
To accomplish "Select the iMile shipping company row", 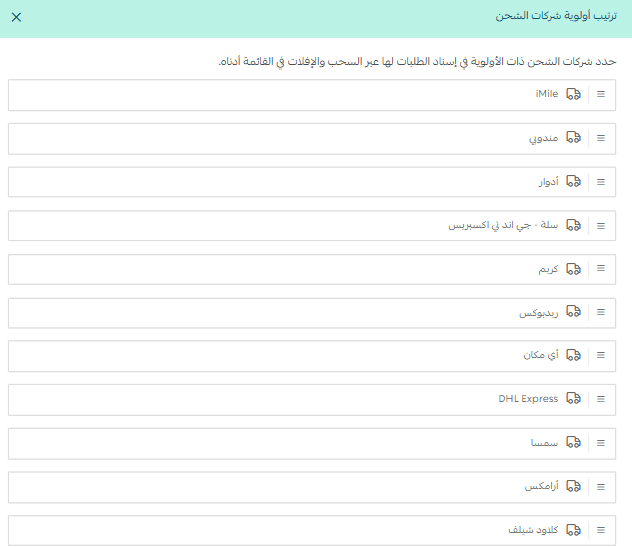I will (300, 95).
